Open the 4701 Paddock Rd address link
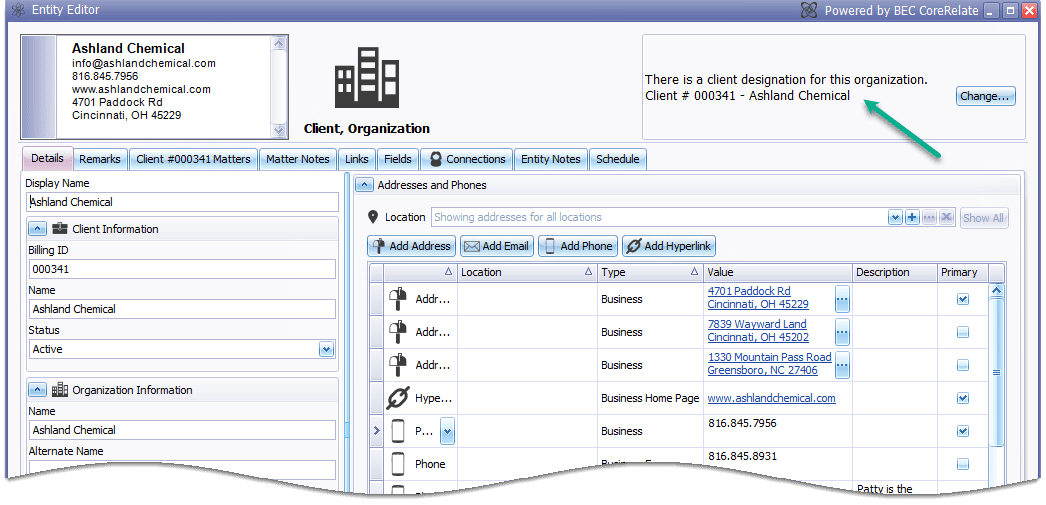This screenshot has height=505, width=1046. pos(758,298)
